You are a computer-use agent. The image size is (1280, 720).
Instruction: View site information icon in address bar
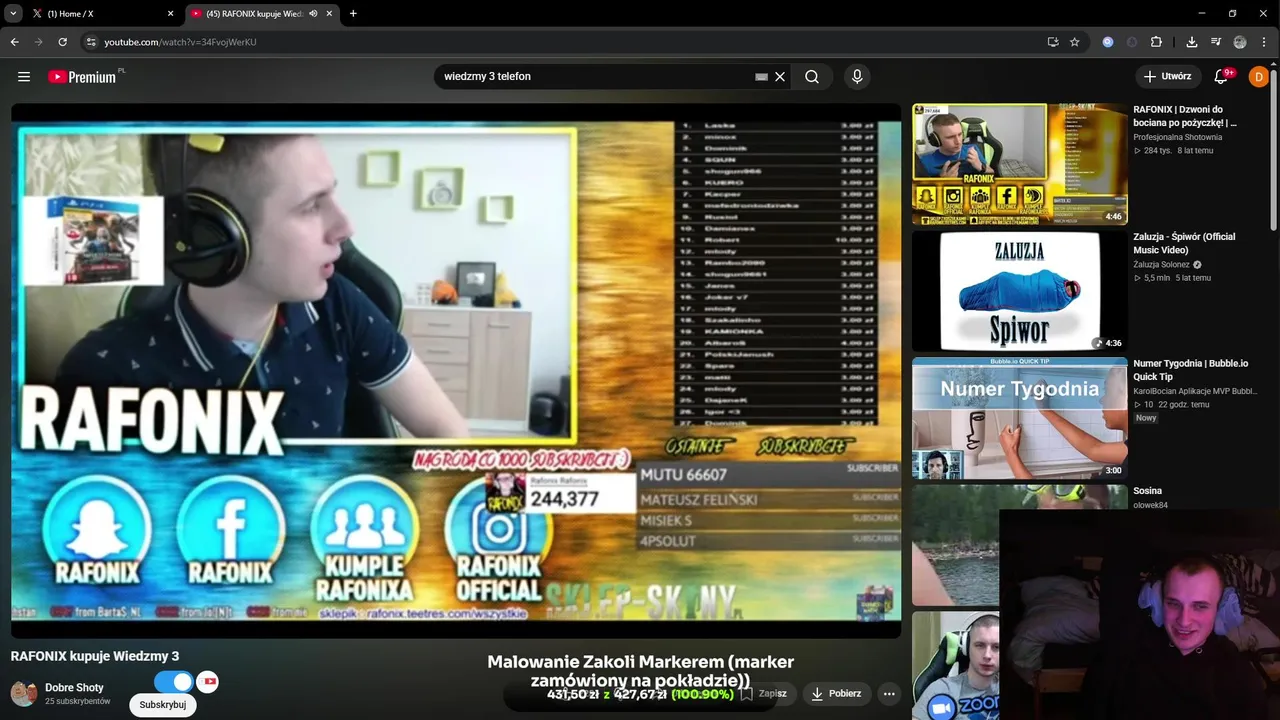[91, 42]
